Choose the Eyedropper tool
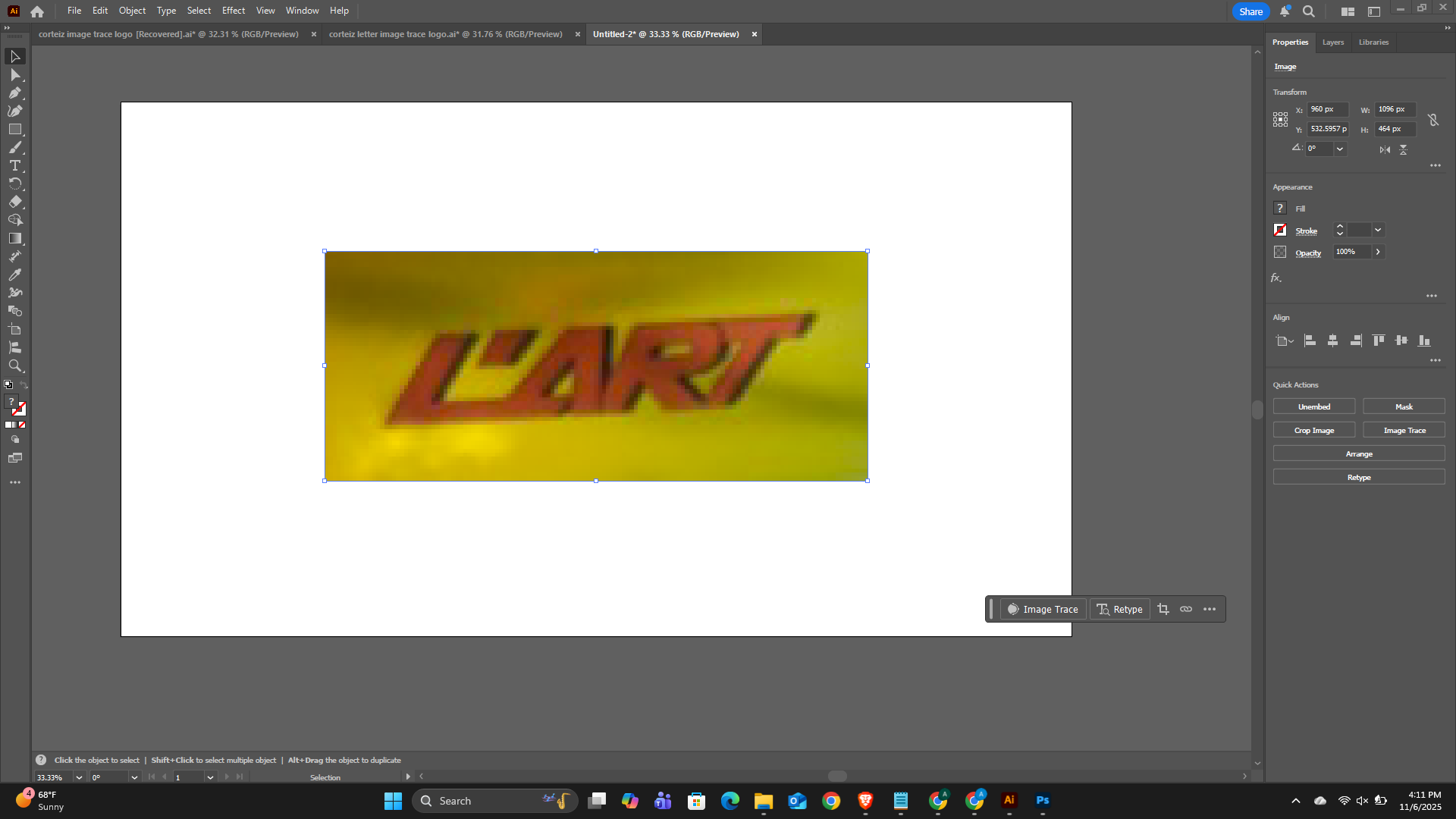 (x=14, y=275)
